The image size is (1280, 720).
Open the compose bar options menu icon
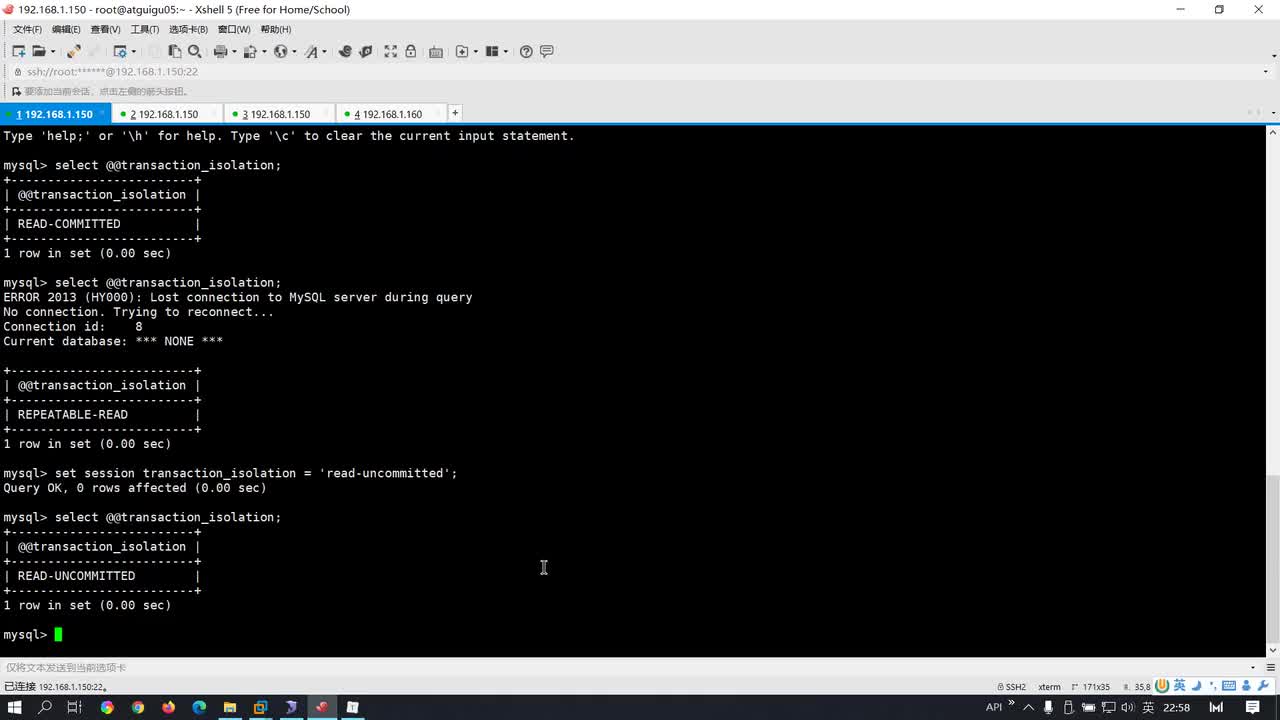(1270, 667)
